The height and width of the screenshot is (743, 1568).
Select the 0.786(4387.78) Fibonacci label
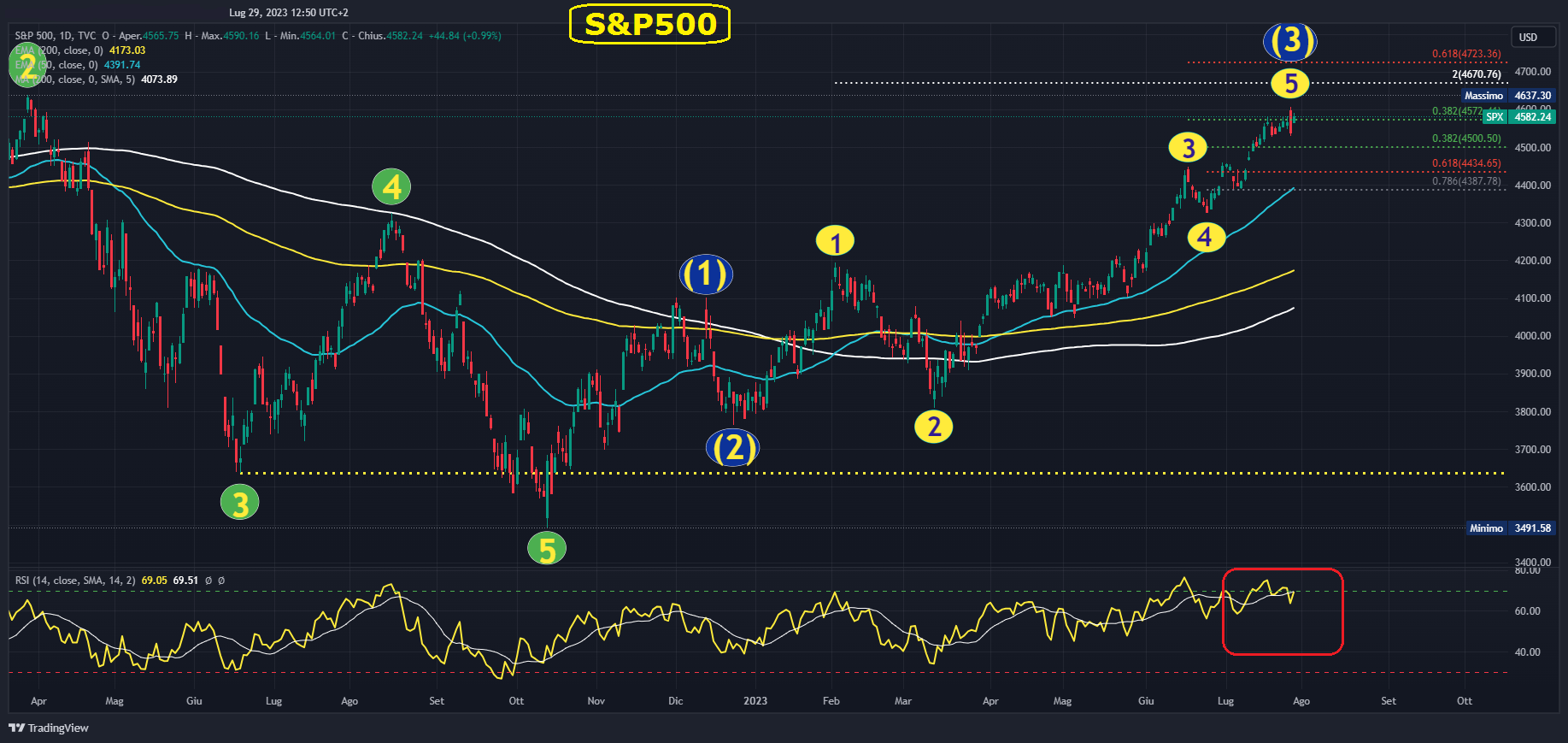pyautogui.click(x=1466, y=181)
